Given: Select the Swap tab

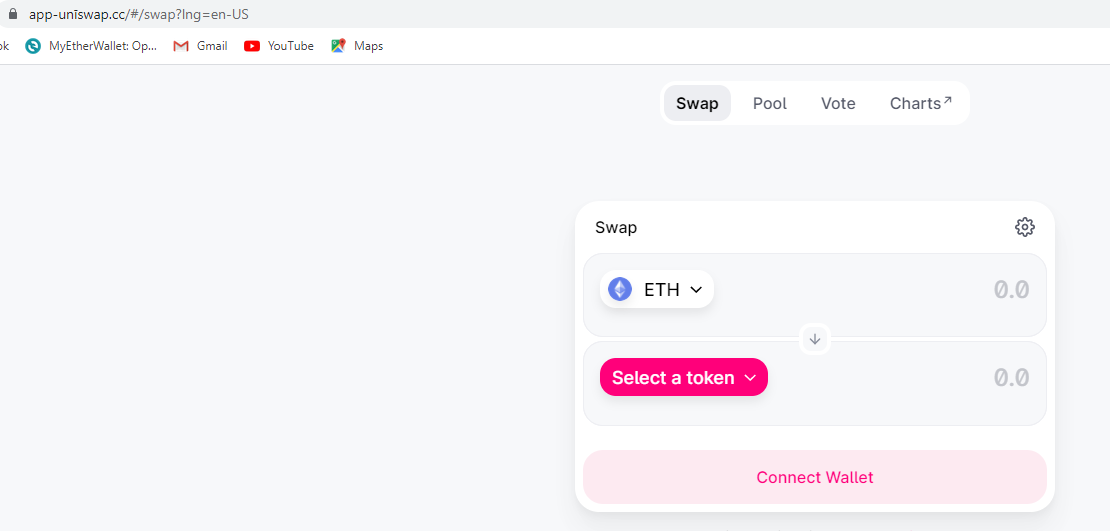Looking at the screenshot, I should click(x=697, y=103).
